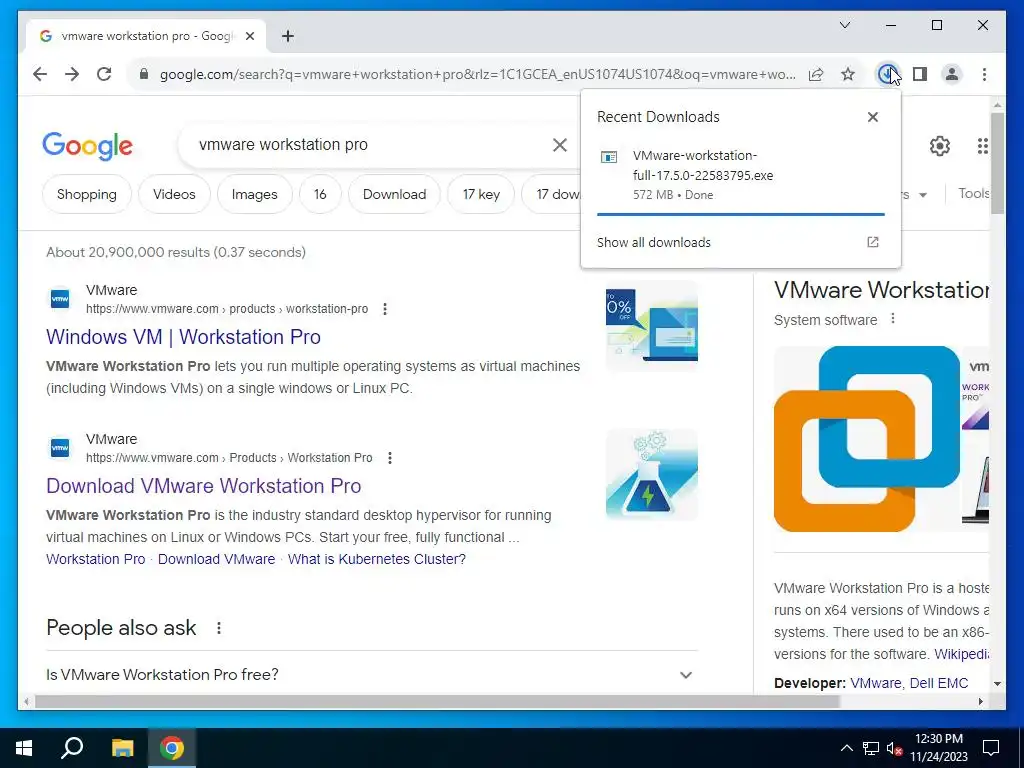Image resolution: width=1024 pixels, height=768 pixels.
Task: Expand 'Is VMware Workstation Pro free?' question
Action: pos(372,675)
